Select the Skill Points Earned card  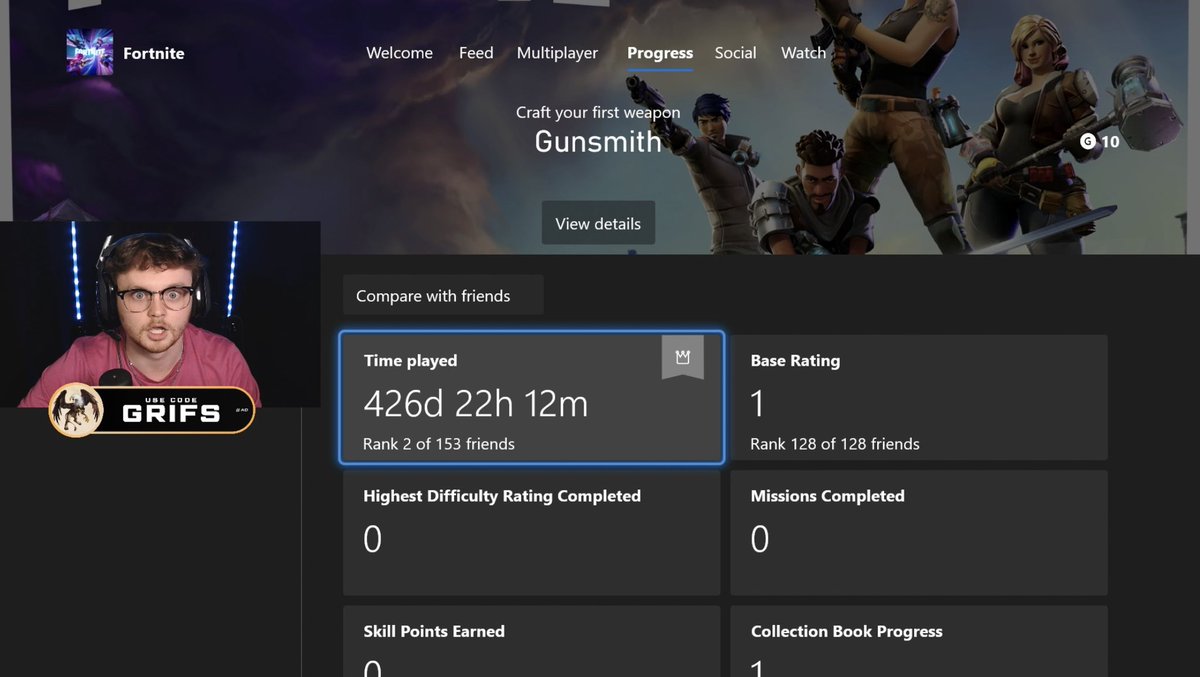(x=531, y=641)
